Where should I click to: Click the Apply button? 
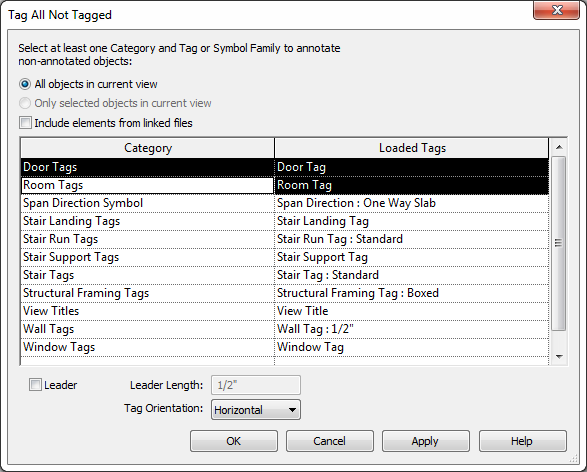[426, 441]
